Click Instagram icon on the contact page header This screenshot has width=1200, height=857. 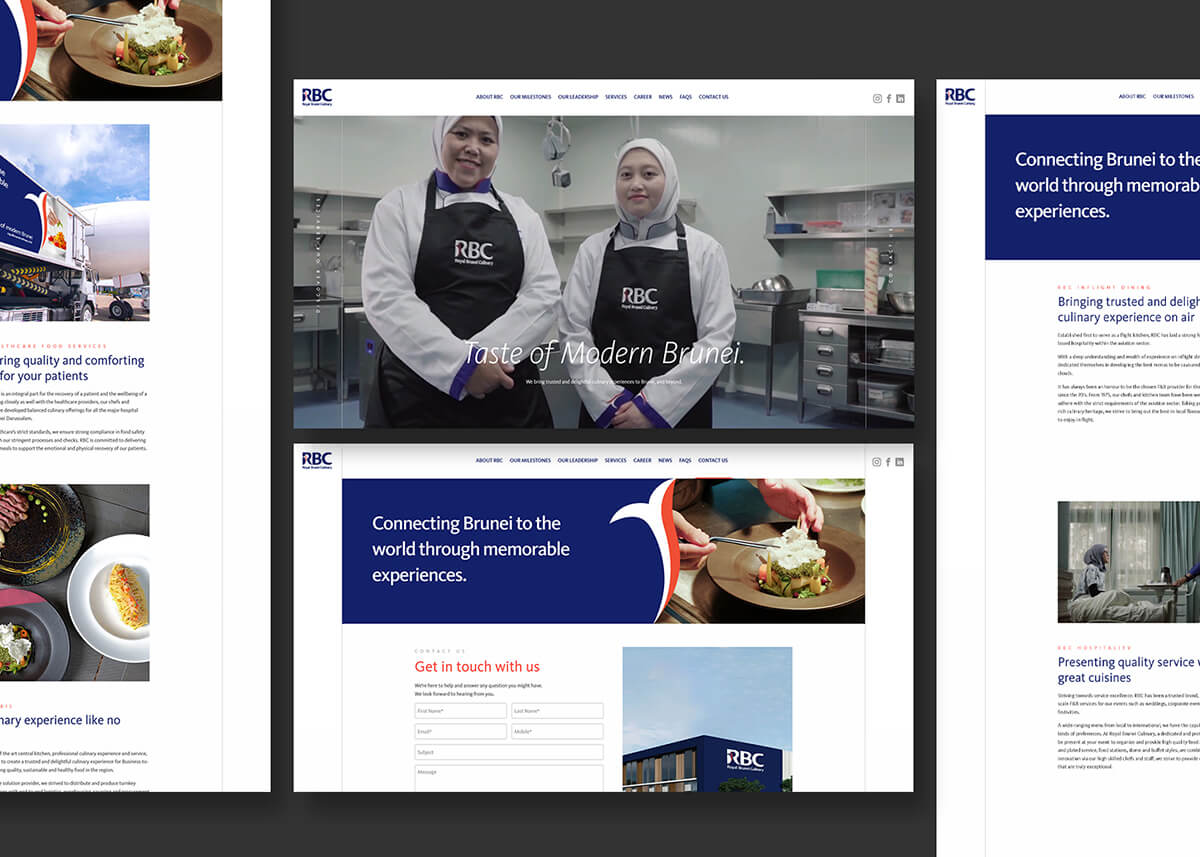click(x=877, y=462)
